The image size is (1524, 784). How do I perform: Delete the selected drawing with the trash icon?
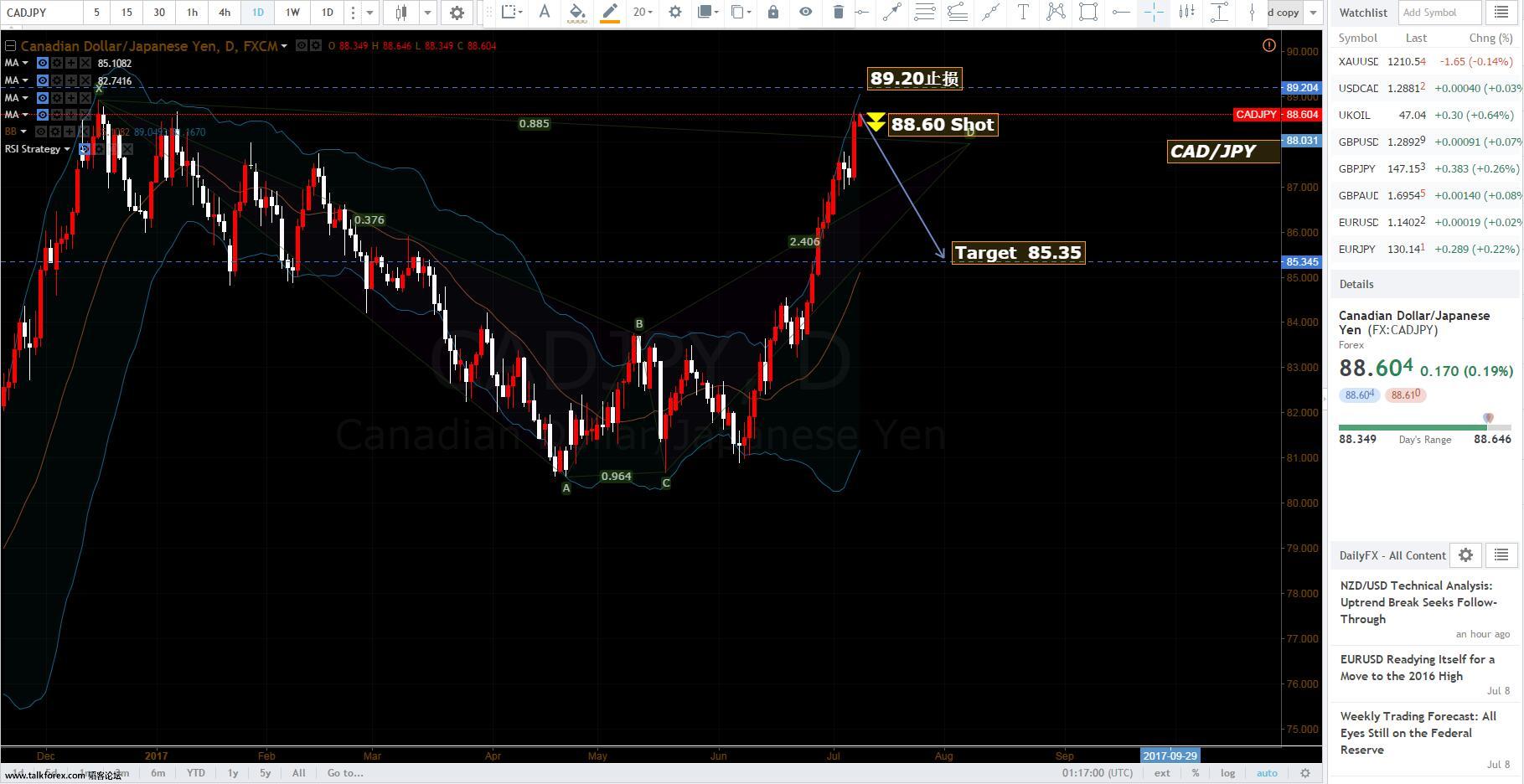(838, 12)
